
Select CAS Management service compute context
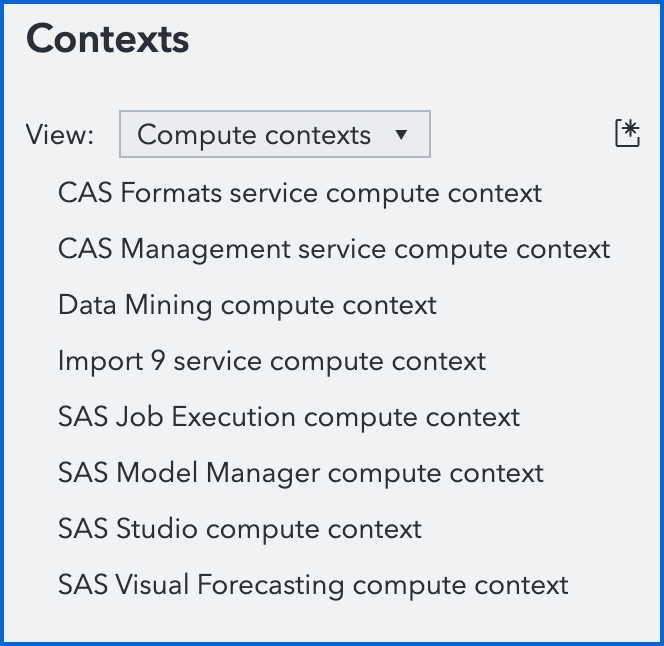click(333, 249)
